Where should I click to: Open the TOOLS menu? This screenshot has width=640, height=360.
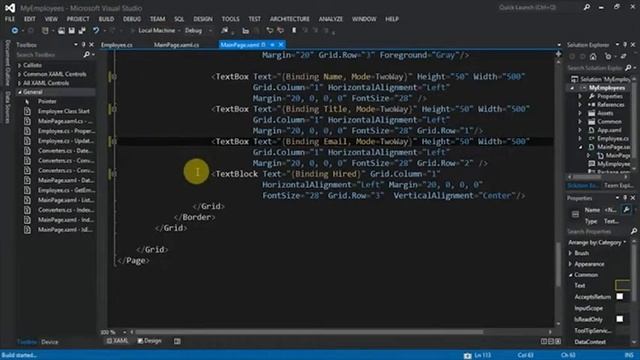[231, 19]
